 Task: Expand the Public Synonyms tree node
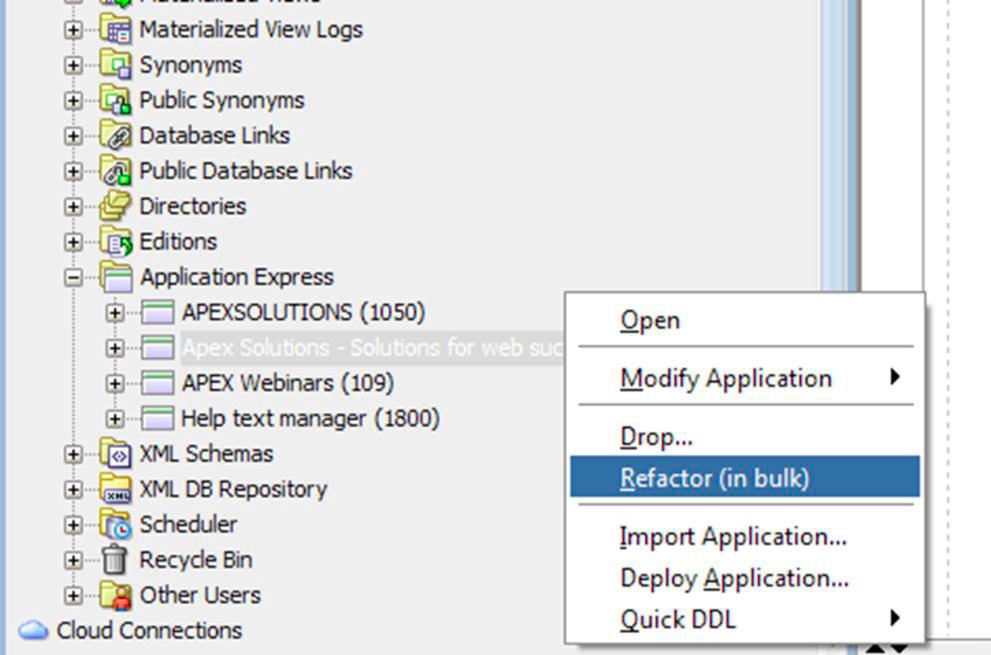73,101
